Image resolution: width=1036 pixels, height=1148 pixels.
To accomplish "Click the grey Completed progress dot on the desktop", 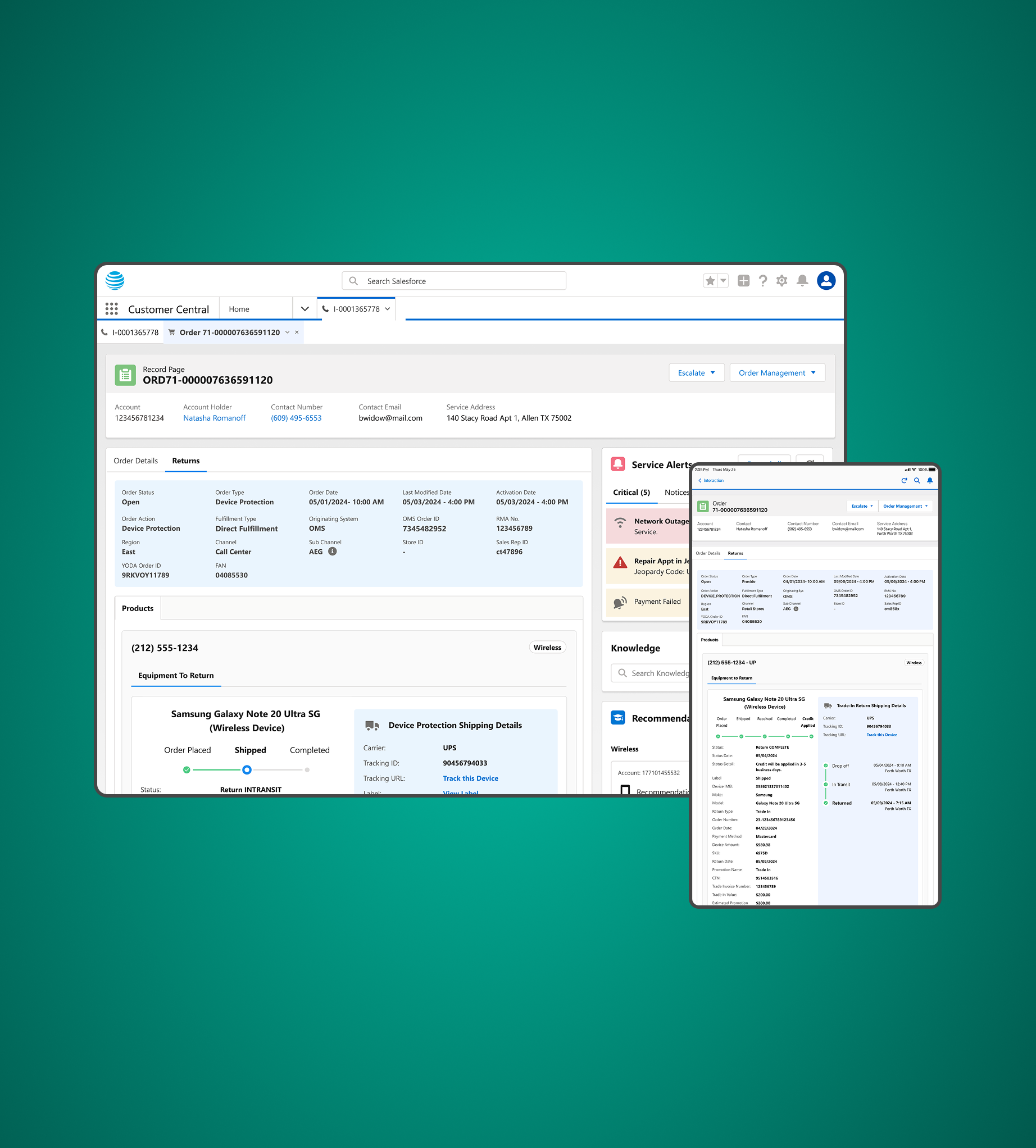I will (307, 770).
